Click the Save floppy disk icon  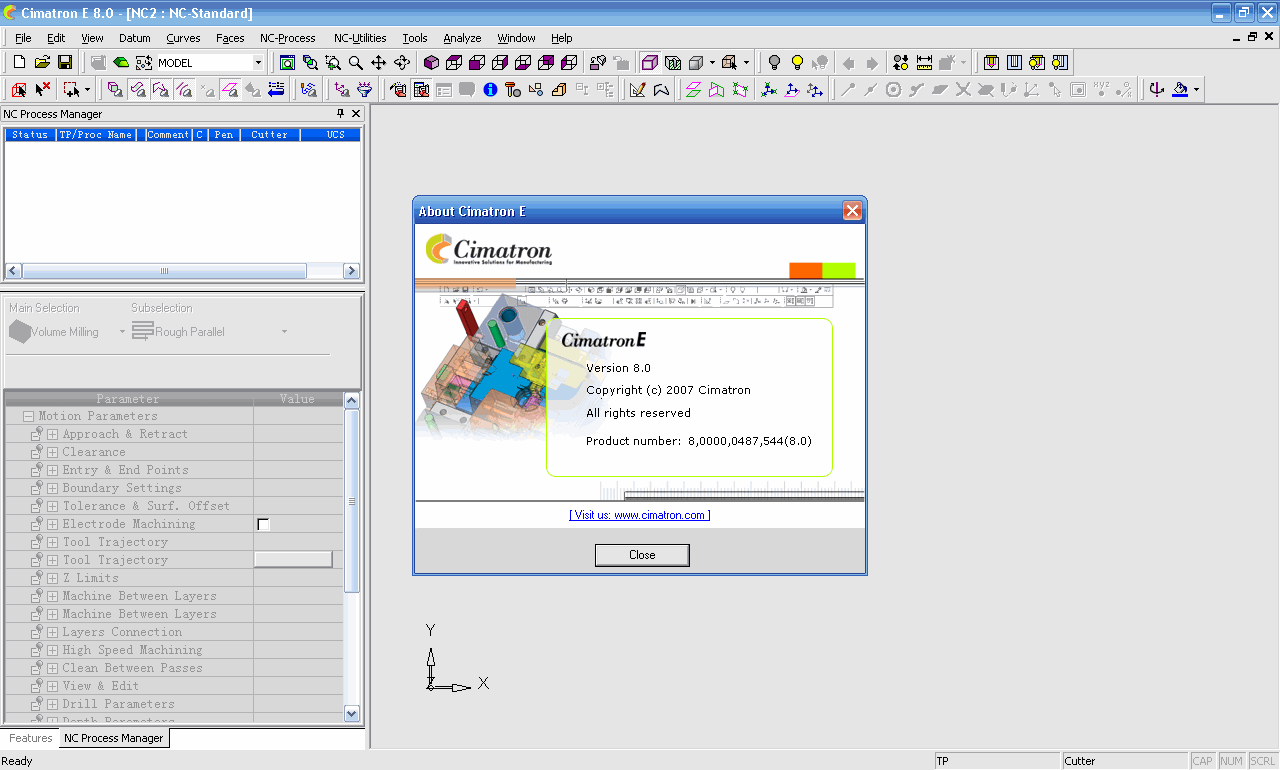64,62
